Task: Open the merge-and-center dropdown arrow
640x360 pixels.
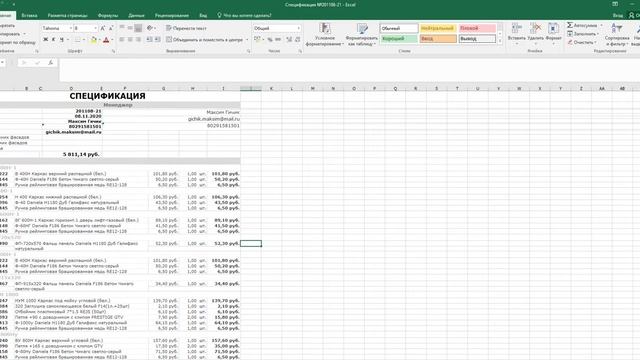Action: pos(247,40)
